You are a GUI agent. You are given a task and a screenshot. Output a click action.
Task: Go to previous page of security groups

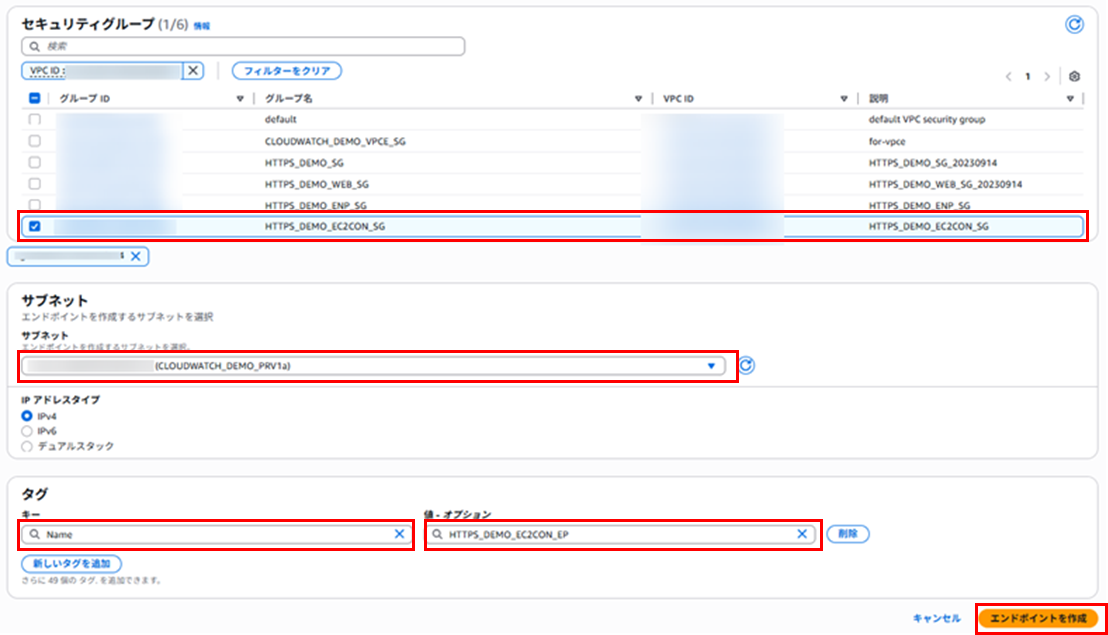(x=1008, y=76)
